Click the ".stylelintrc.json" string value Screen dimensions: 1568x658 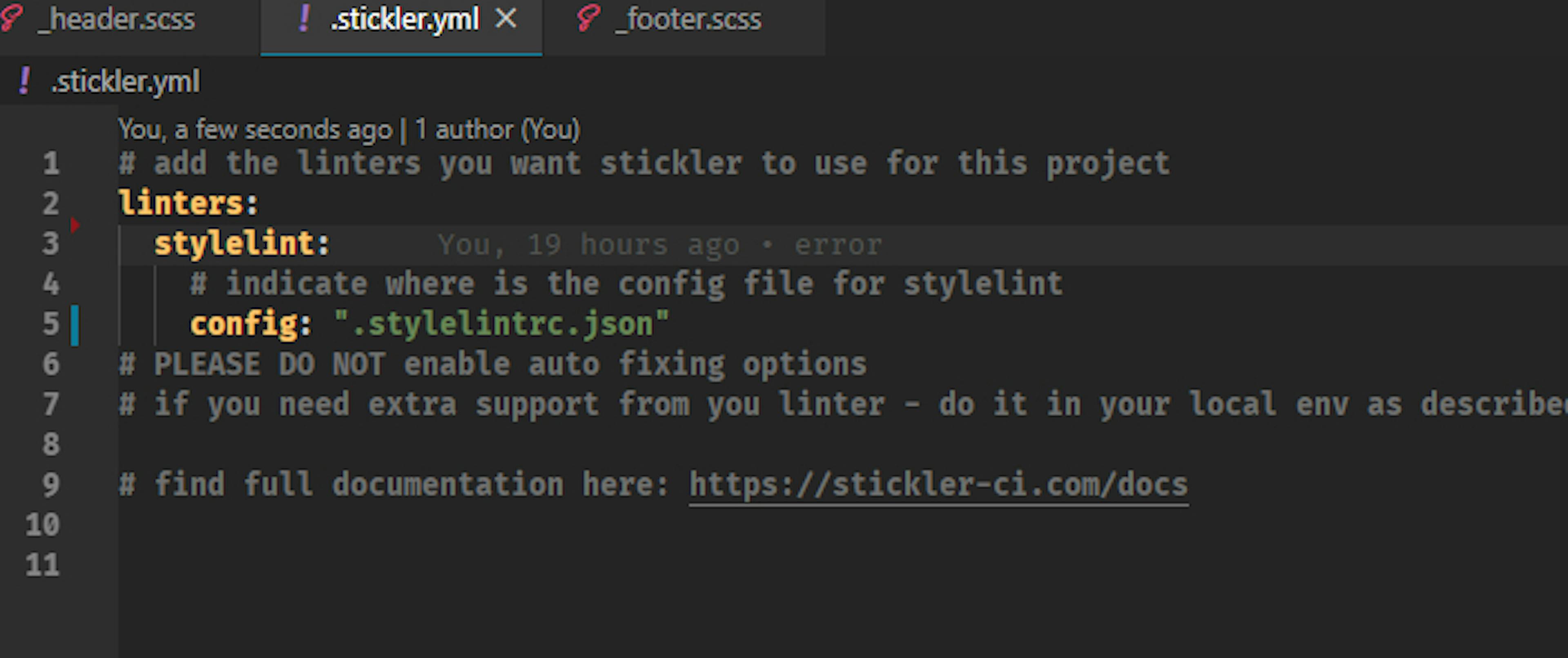[x=501, y=323]
